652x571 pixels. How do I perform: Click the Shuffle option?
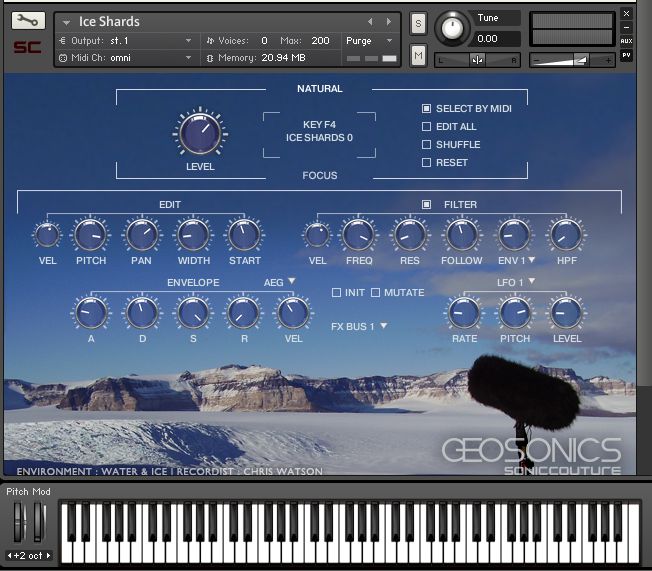click(x=427, y=144)
